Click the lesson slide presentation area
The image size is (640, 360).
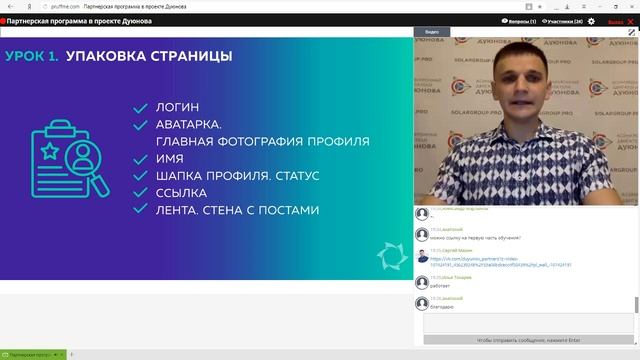207,158
